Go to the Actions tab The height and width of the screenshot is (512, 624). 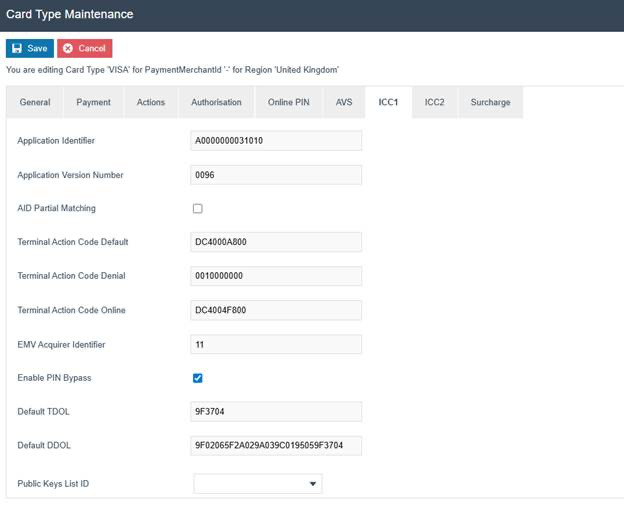coord(151,102)
